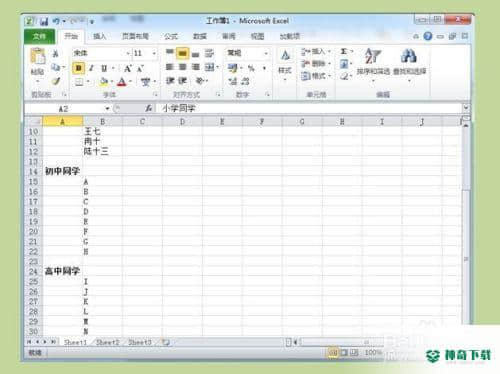The image size is (500, 374).
Task: Select the Format Painter brush icon
Action: point(56,81)
